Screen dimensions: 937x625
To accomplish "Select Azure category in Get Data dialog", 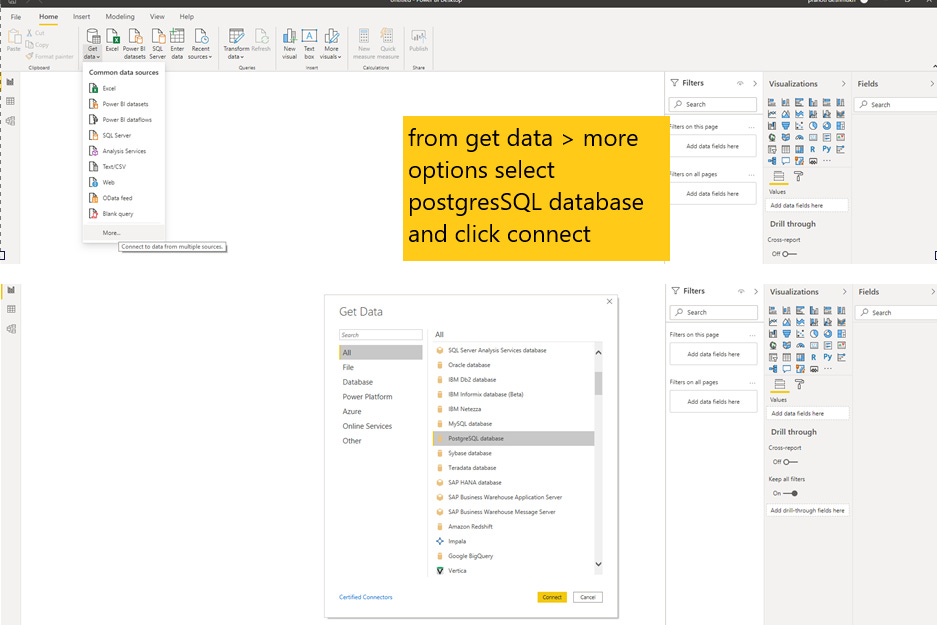I will 381,411.
